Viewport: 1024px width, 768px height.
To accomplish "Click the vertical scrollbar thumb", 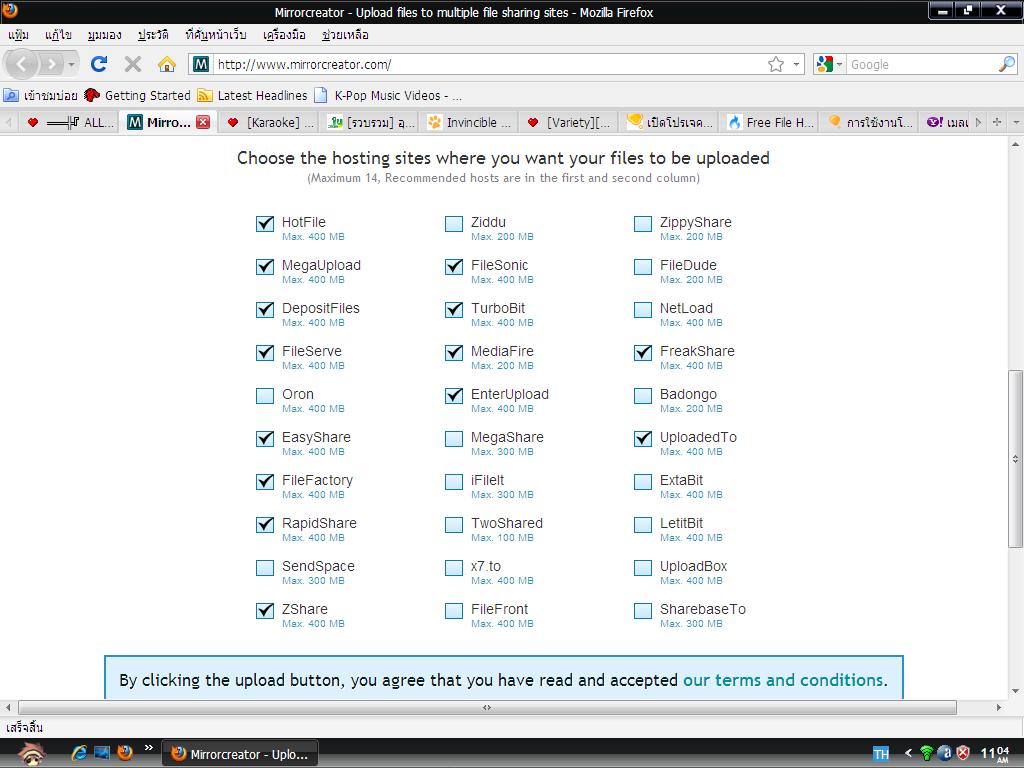I will [1015, 458].
